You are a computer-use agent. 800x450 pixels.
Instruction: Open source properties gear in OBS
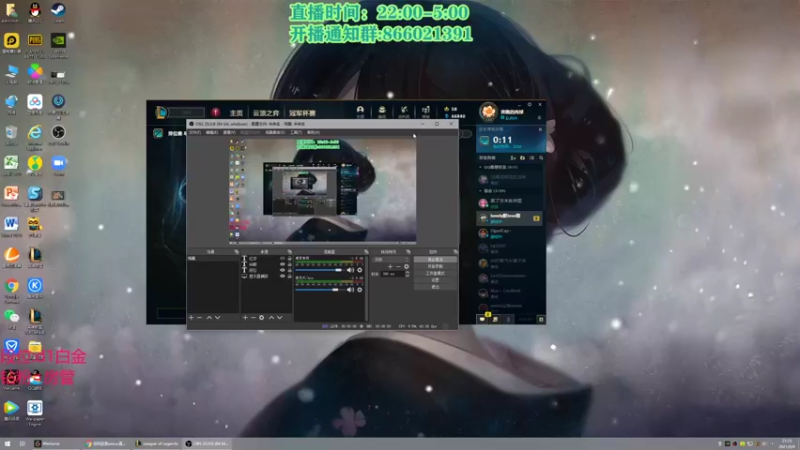(x=261, y=317)
